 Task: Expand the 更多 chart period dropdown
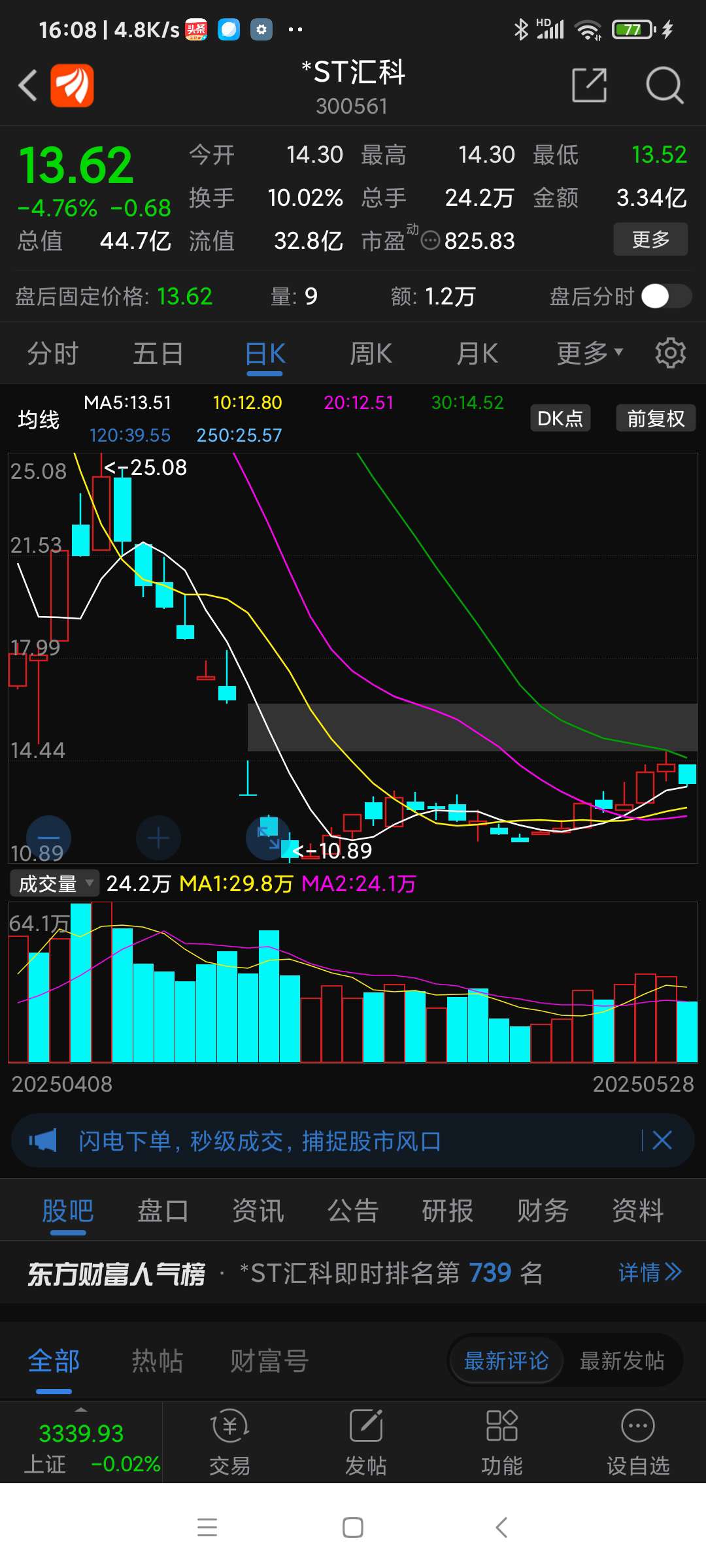click(x=590, y=353)
